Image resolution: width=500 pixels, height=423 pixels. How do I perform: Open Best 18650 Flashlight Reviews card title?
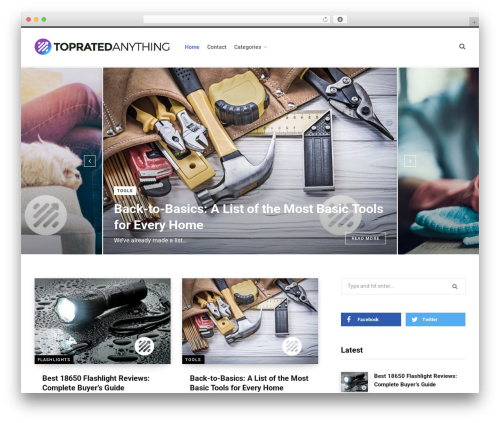[96, 383]
